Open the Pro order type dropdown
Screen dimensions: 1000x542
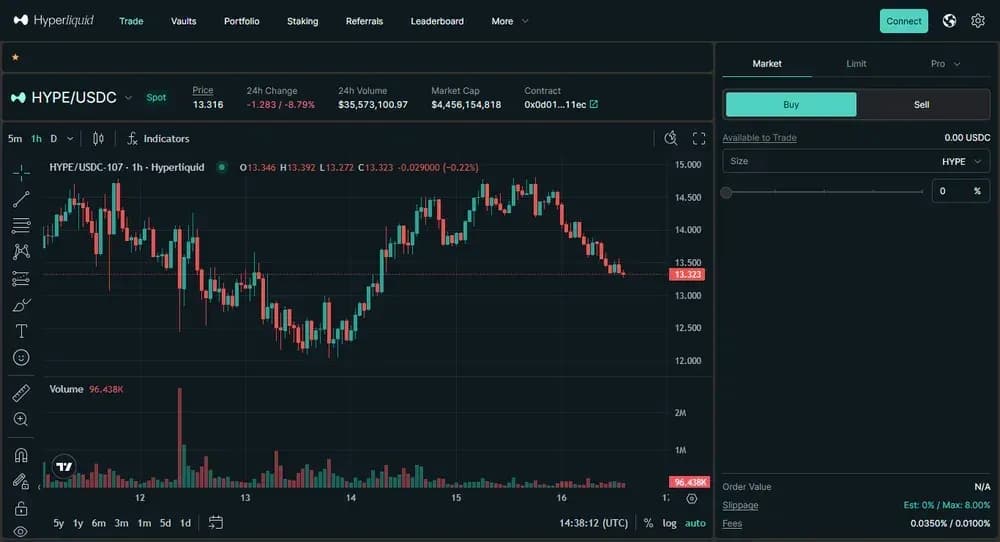tap(945, 64)
